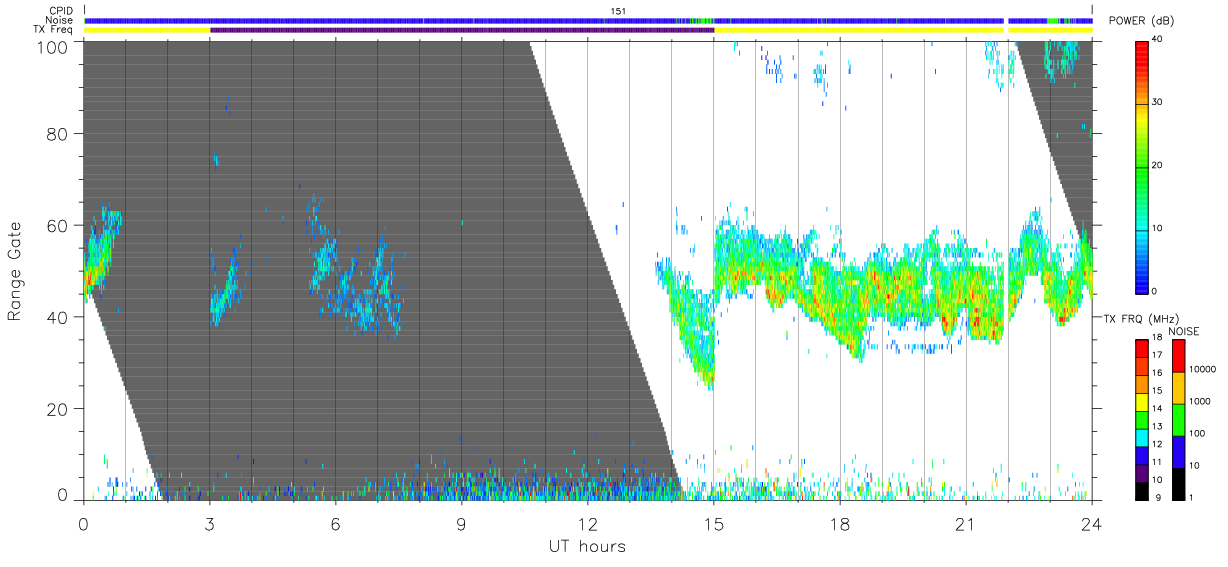Image resolution: width=1228 pixels, height=567 pixels.
Task: Click the yellow 14 MHz TX FRQ swatch
Action: pyautogui.click(x=1141, y=403)
